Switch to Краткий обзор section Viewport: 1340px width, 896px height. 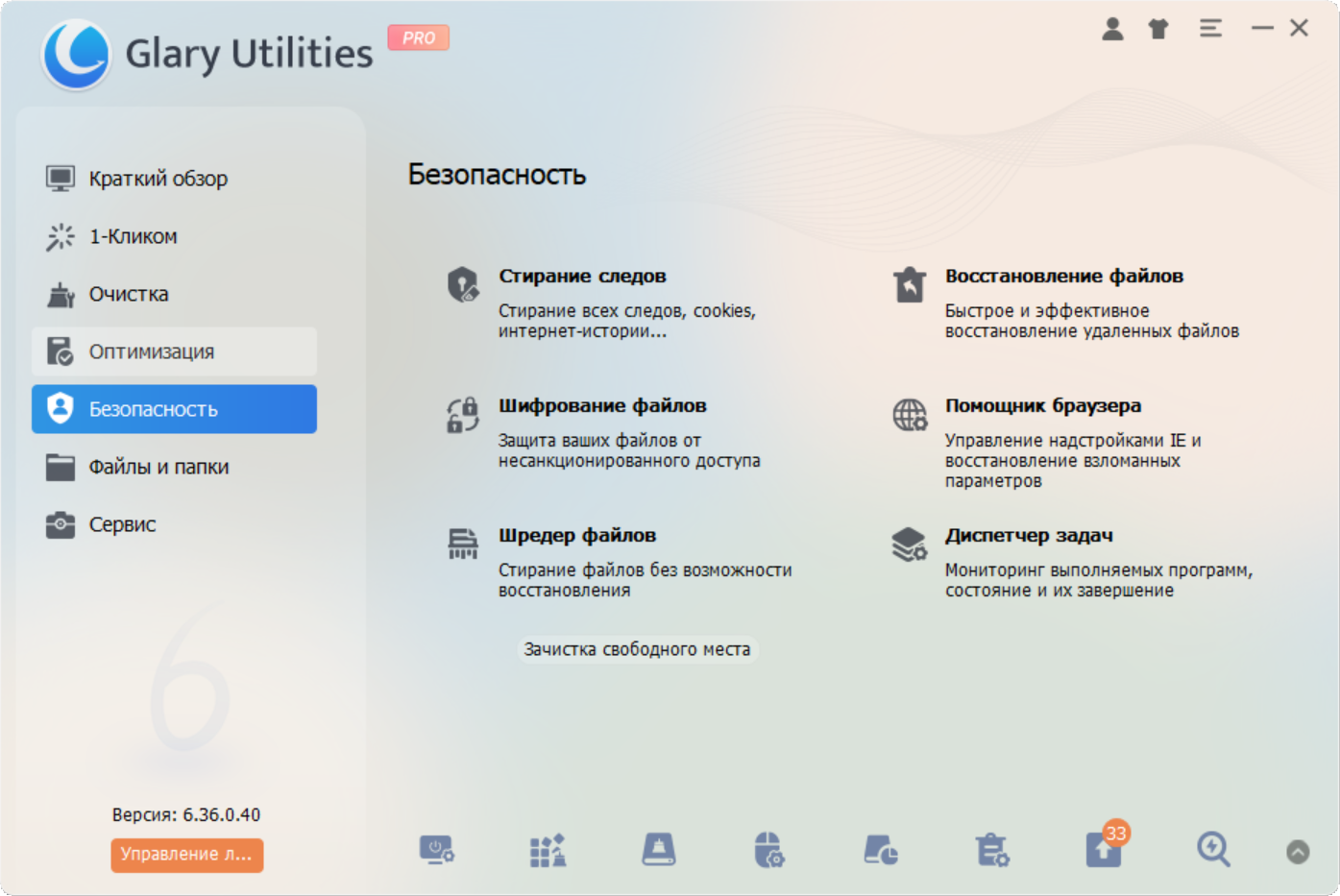[174, 179]
